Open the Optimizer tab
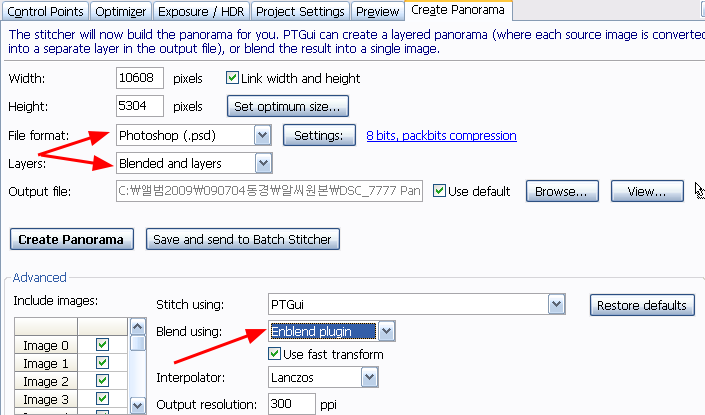Screen dimensions: 705x415 tap(120, 11)
